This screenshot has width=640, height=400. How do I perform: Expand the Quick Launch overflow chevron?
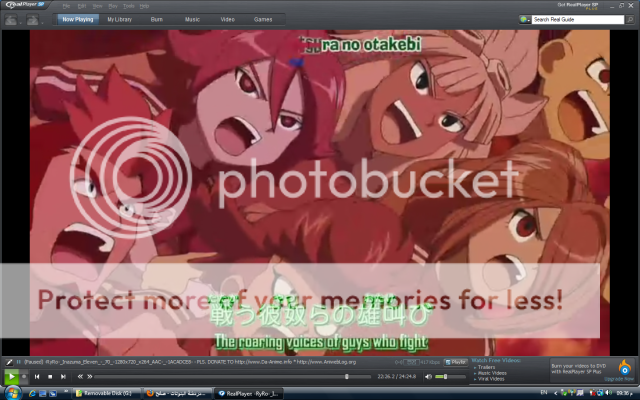coord(66,391)
